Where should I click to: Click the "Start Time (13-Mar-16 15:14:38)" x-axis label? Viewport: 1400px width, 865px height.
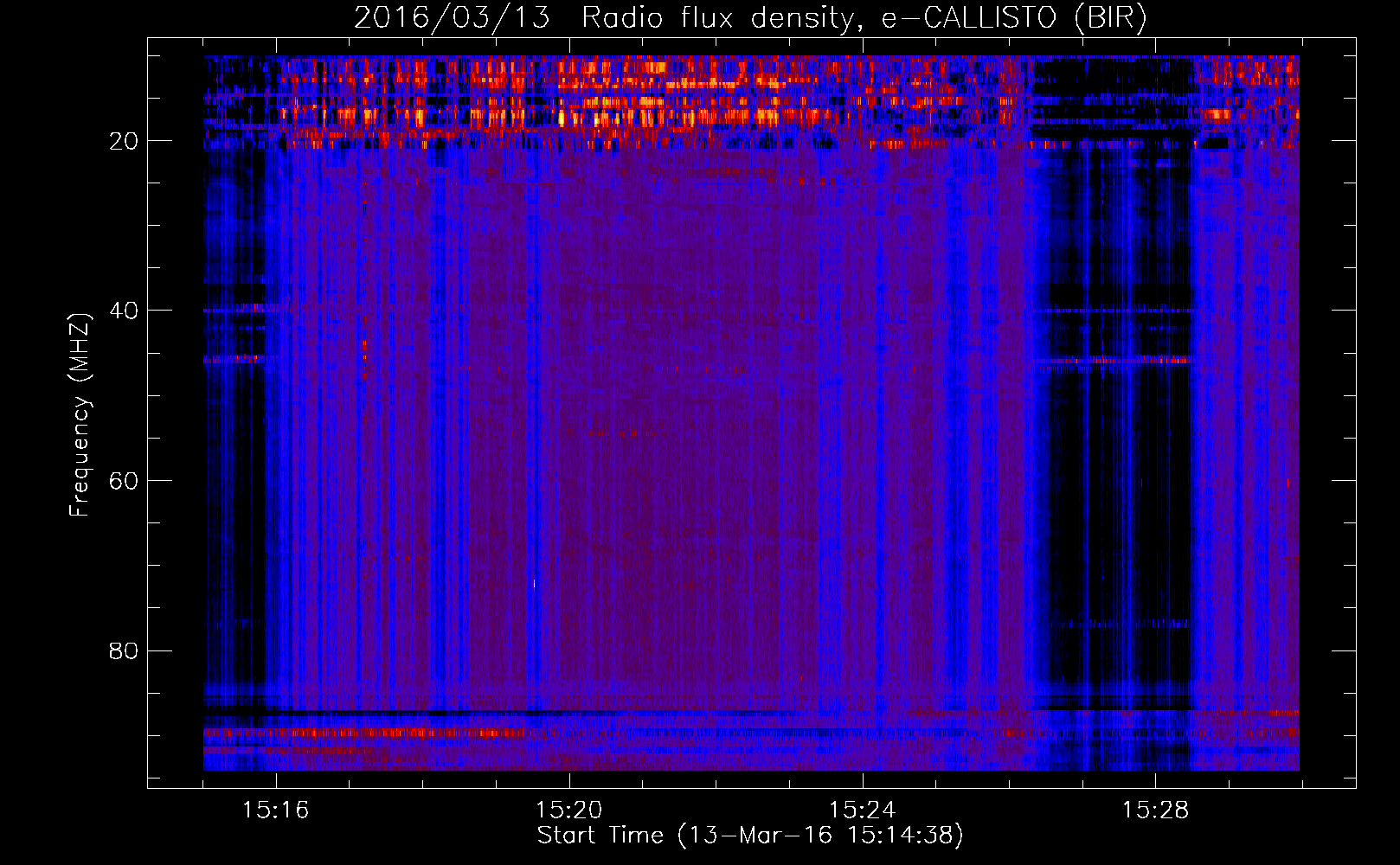coord(750,836)
